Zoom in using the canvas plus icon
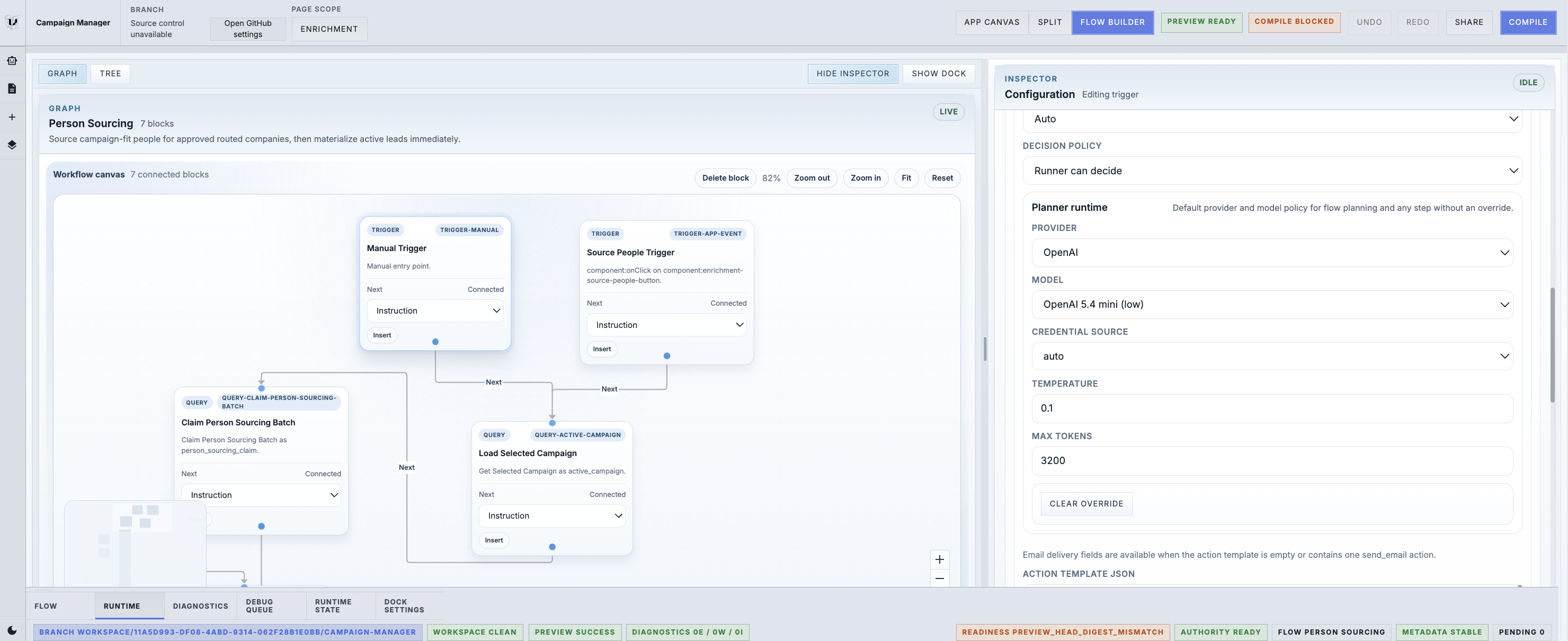This screenshot has width=1568, height=641. [939, 559]
